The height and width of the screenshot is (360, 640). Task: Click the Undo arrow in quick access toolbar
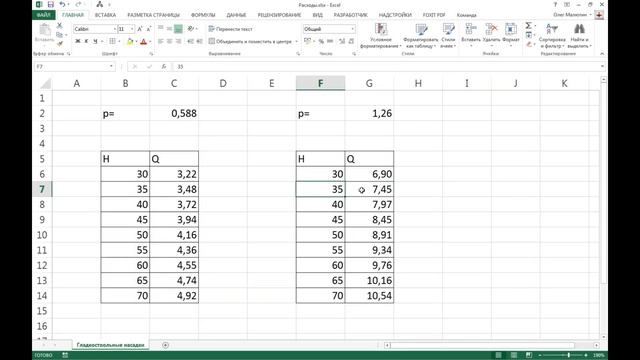(62, 4)
